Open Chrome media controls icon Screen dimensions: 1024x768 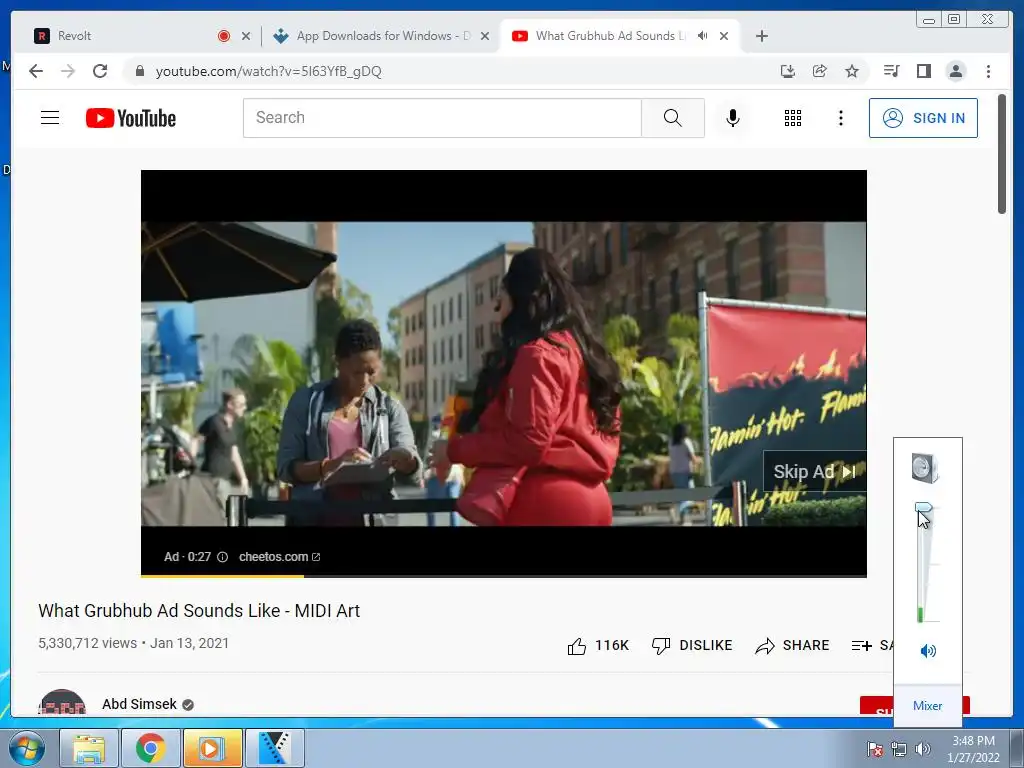click(891, 71)
